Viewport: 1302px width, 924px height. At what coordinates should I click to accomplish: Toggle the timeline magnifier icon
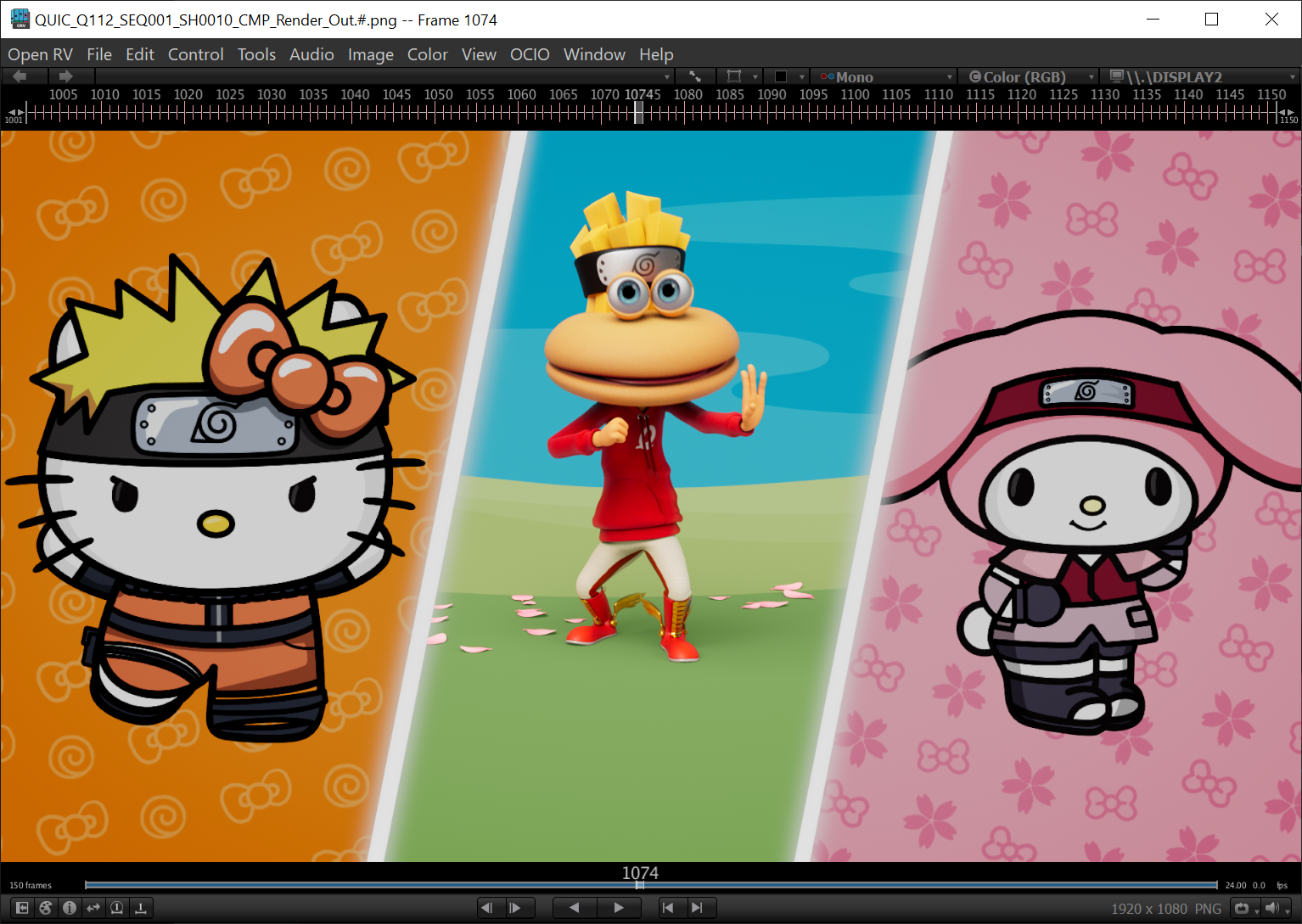tap(117, 908)
